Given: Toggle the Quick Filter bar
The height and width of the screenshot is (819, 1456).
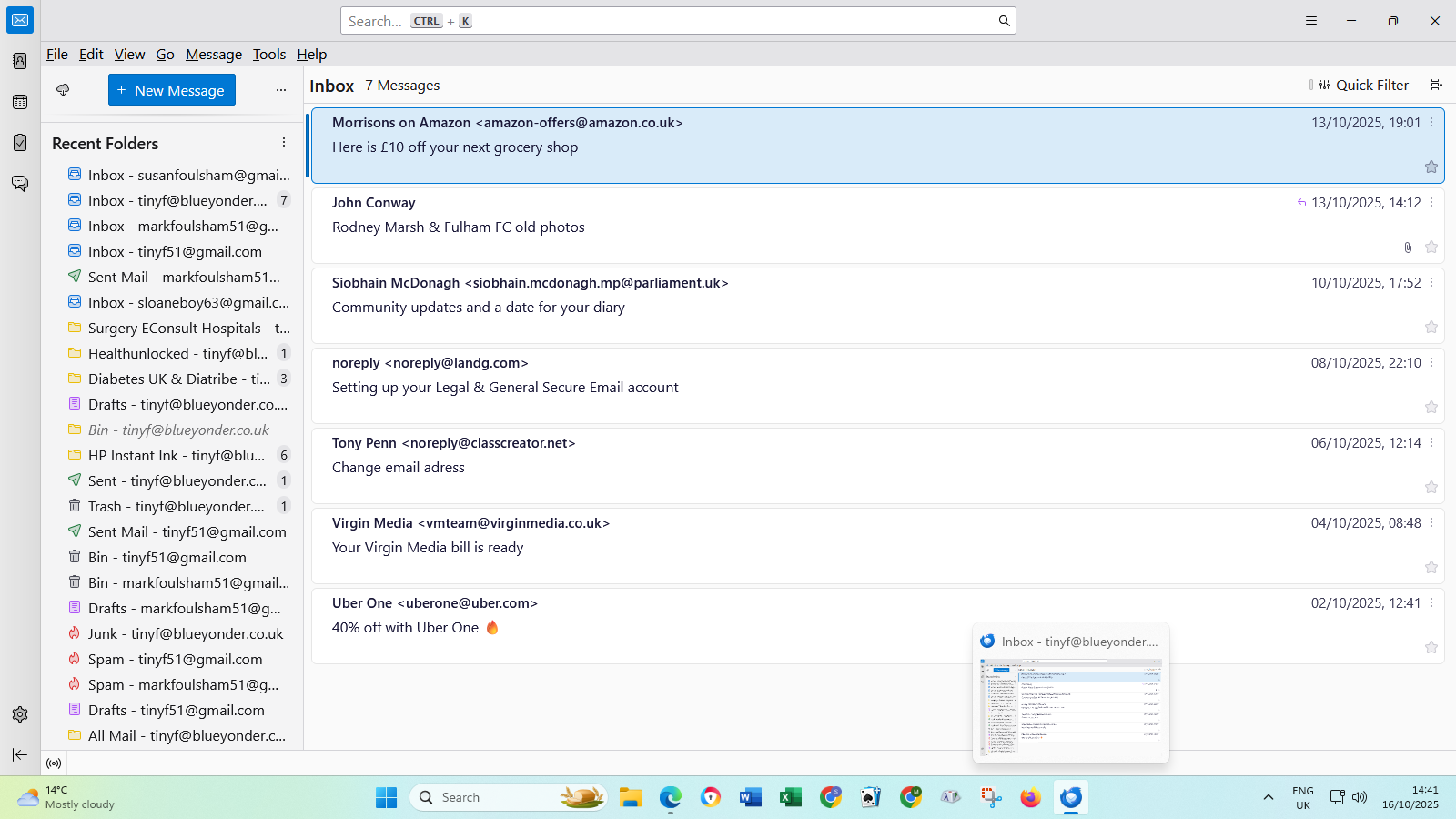Looking at the screenshot, I should pyautogui.click(x=1363, y=85).
